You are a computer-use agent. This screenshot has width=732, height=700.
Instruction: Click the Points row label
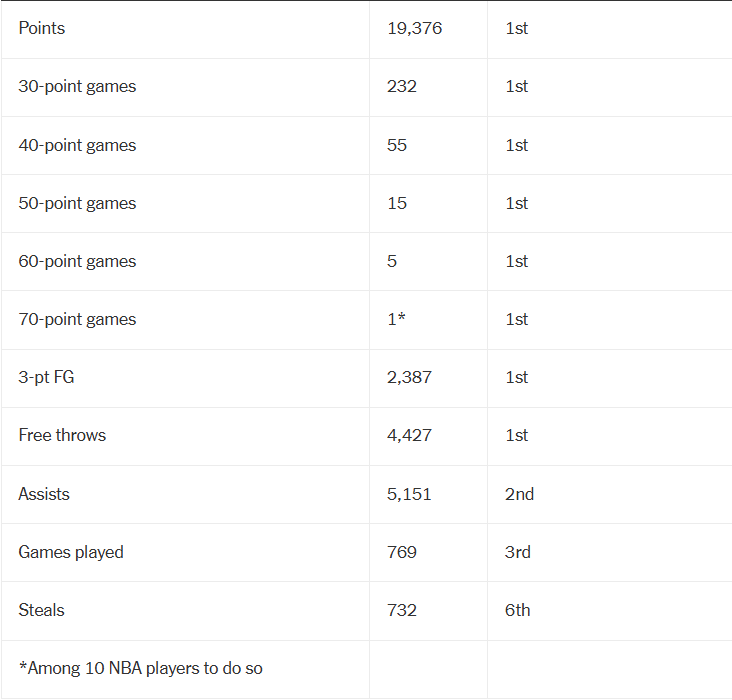42,28
